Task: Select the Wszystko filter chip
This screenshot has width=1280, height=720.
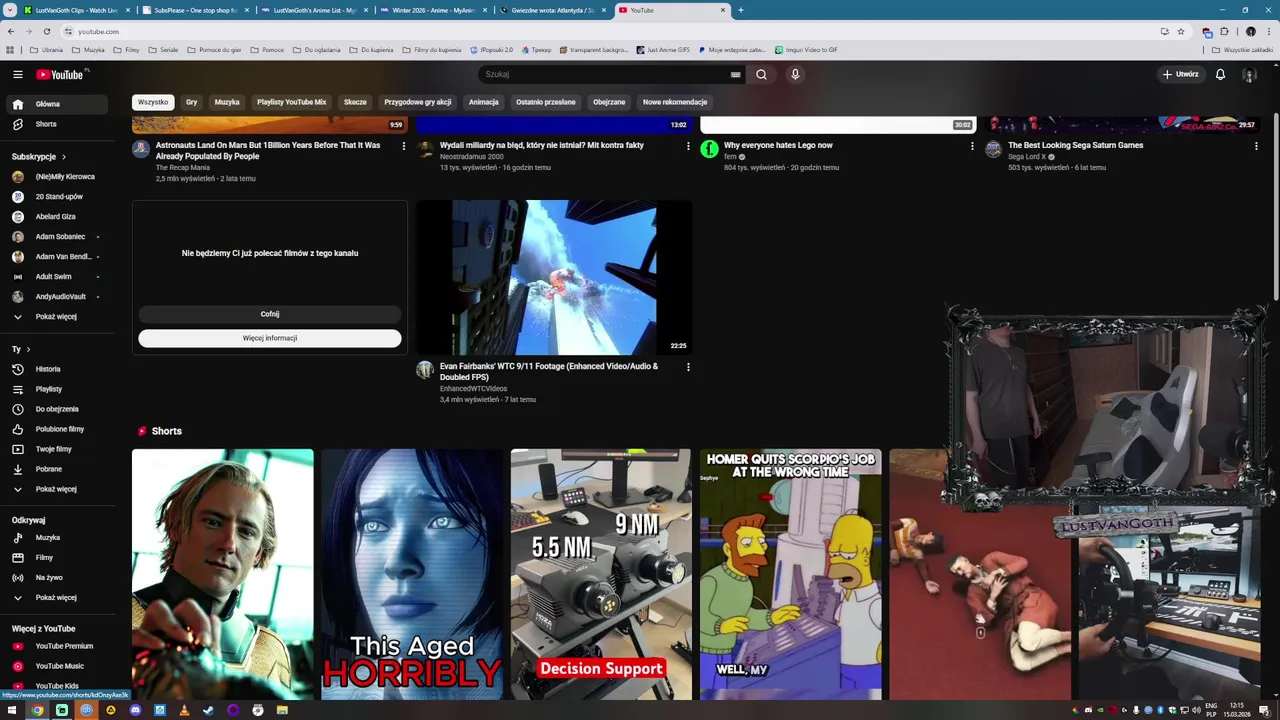Action: [x=153, y=102]
